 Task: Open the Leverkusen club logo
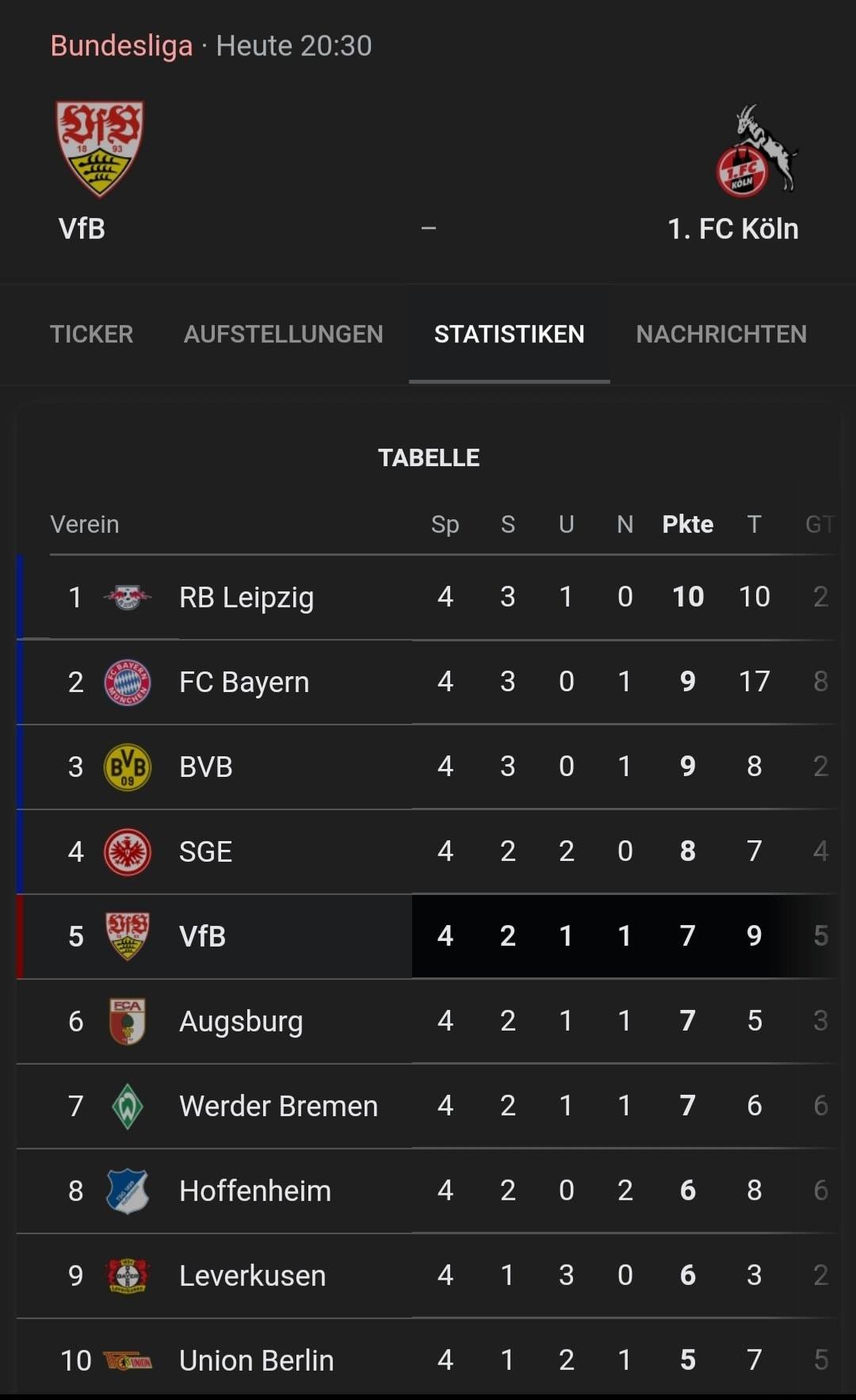(127, 1276)
